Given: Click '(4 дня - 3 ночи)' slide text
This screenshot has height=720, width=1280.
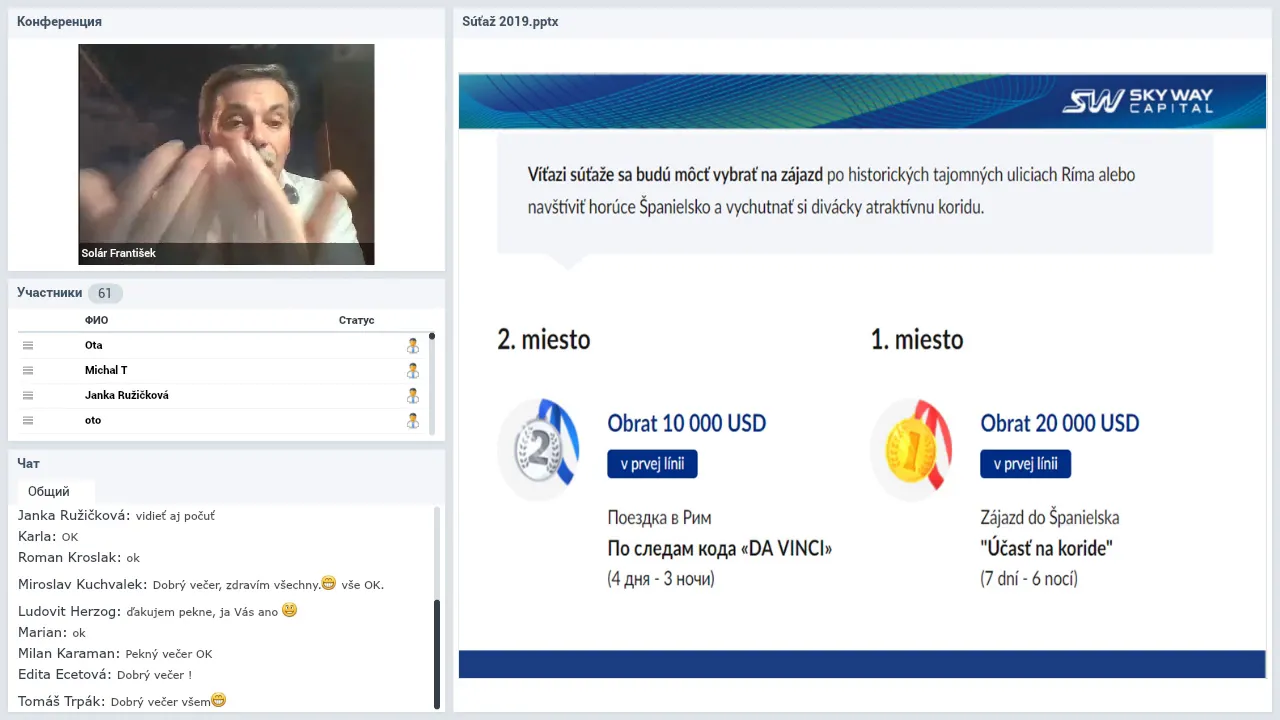Looking at the screenshot, I should pyautogui.click(x=661, y=578).
